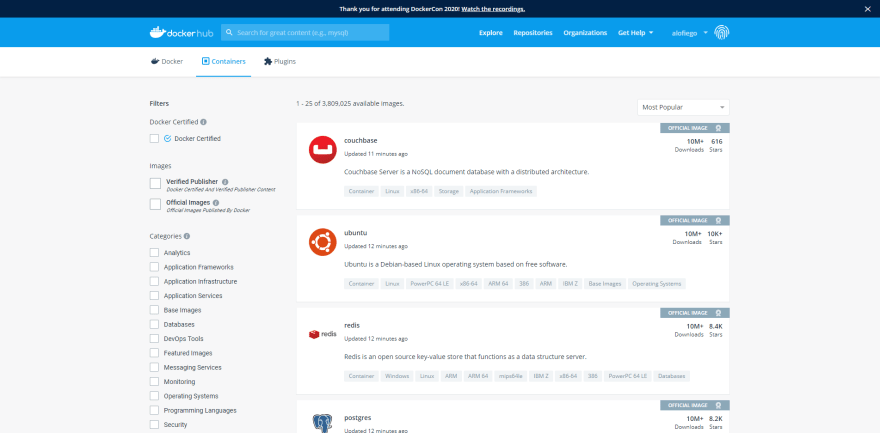Click the Operating Systems tag on ubuntu card
Image resolution: width=880 pixels, height=433 pixels.
657,284
